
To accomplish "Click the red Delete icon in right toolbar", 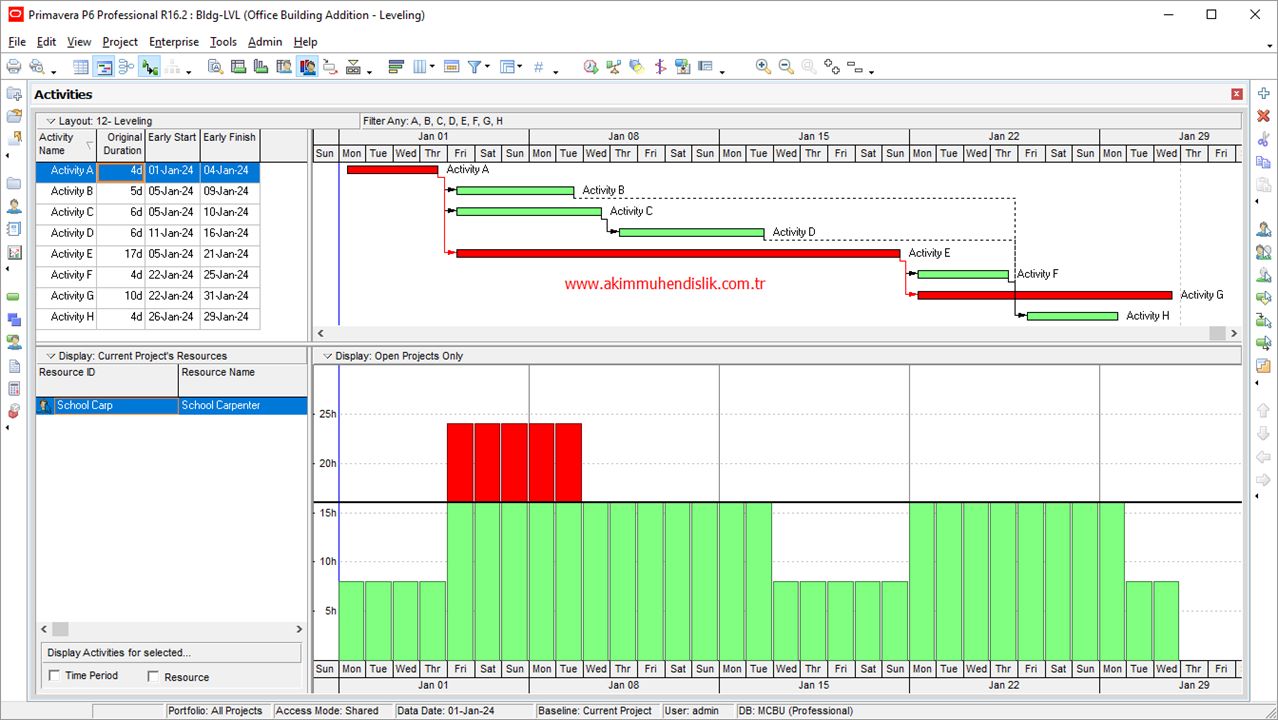I will click(x=1263, y=116).
